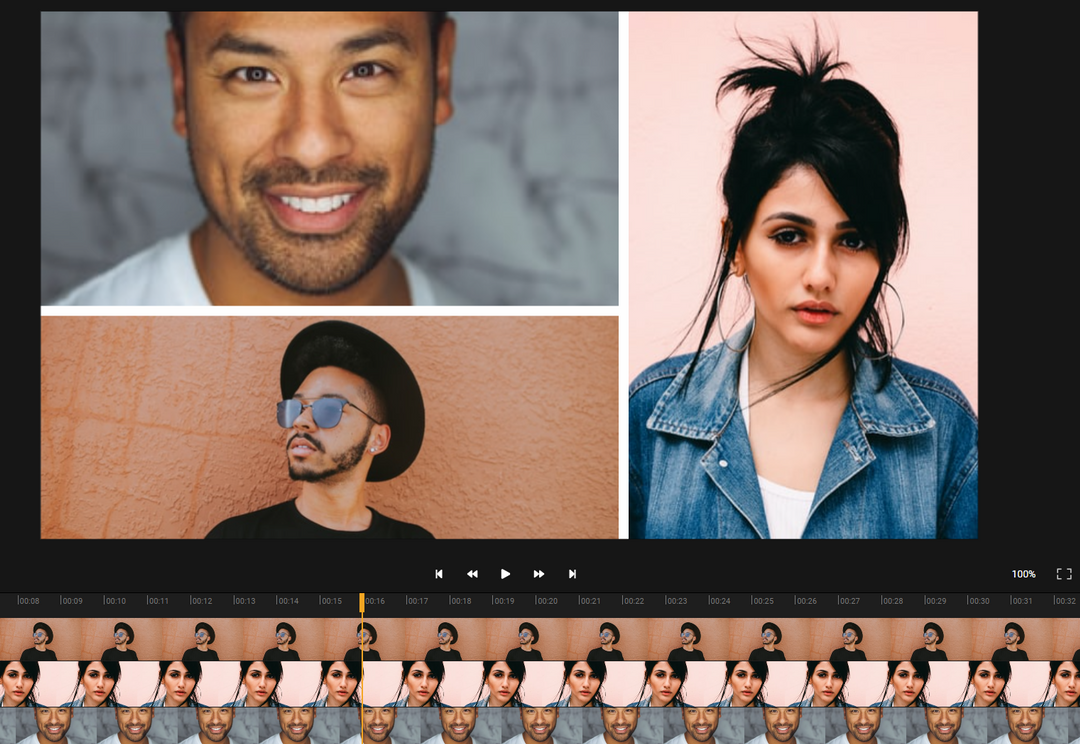Click the 100% zoom level control
Screen dimensions: 1080x744
[x=1025, y=573]
